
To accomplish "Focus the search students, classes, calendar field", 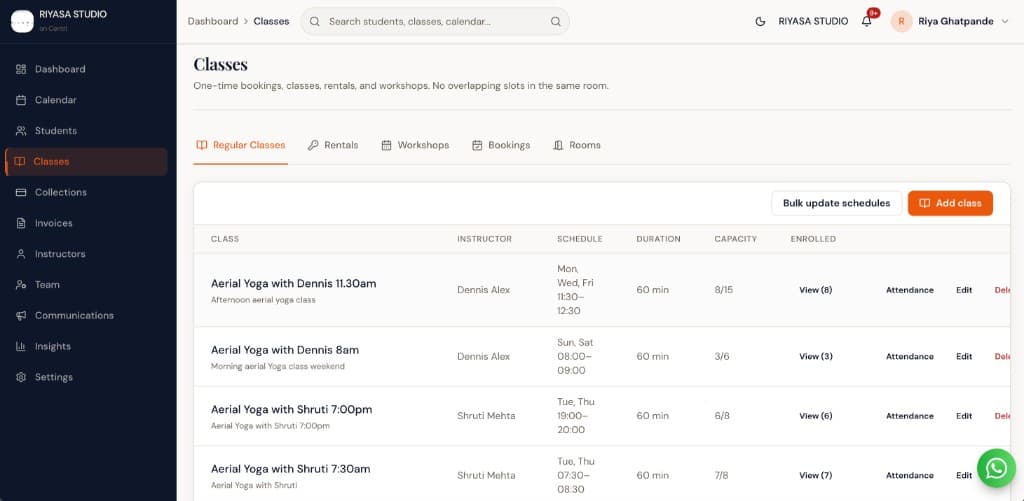I will [434, 22].
